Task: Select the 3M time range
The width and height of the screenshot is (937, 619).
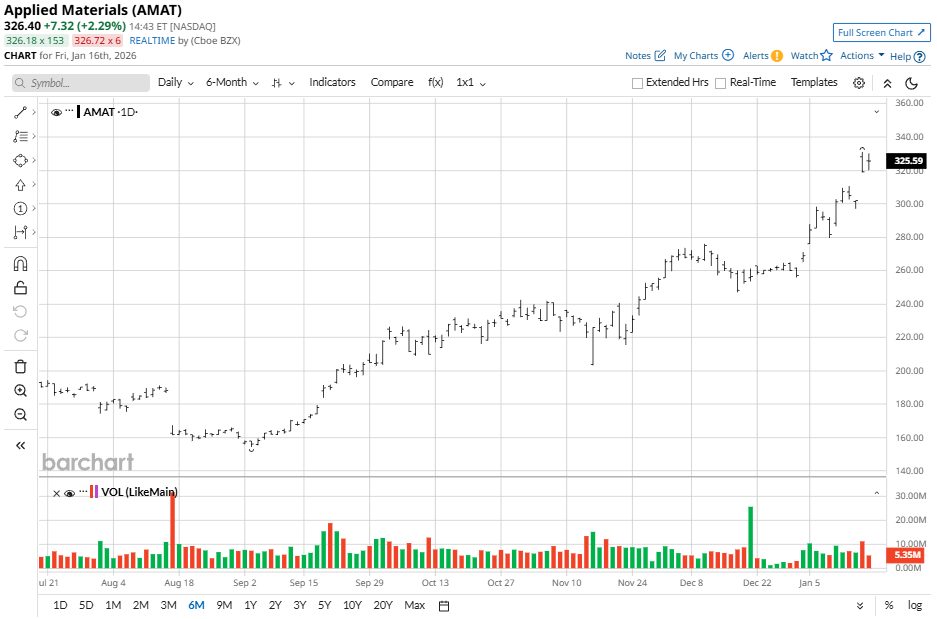Action: (169, 605)
